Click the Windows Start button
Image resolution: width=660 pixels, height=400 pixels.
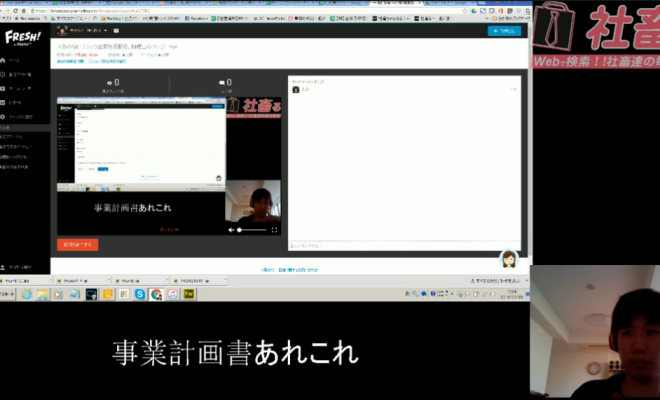click(7, 294)
